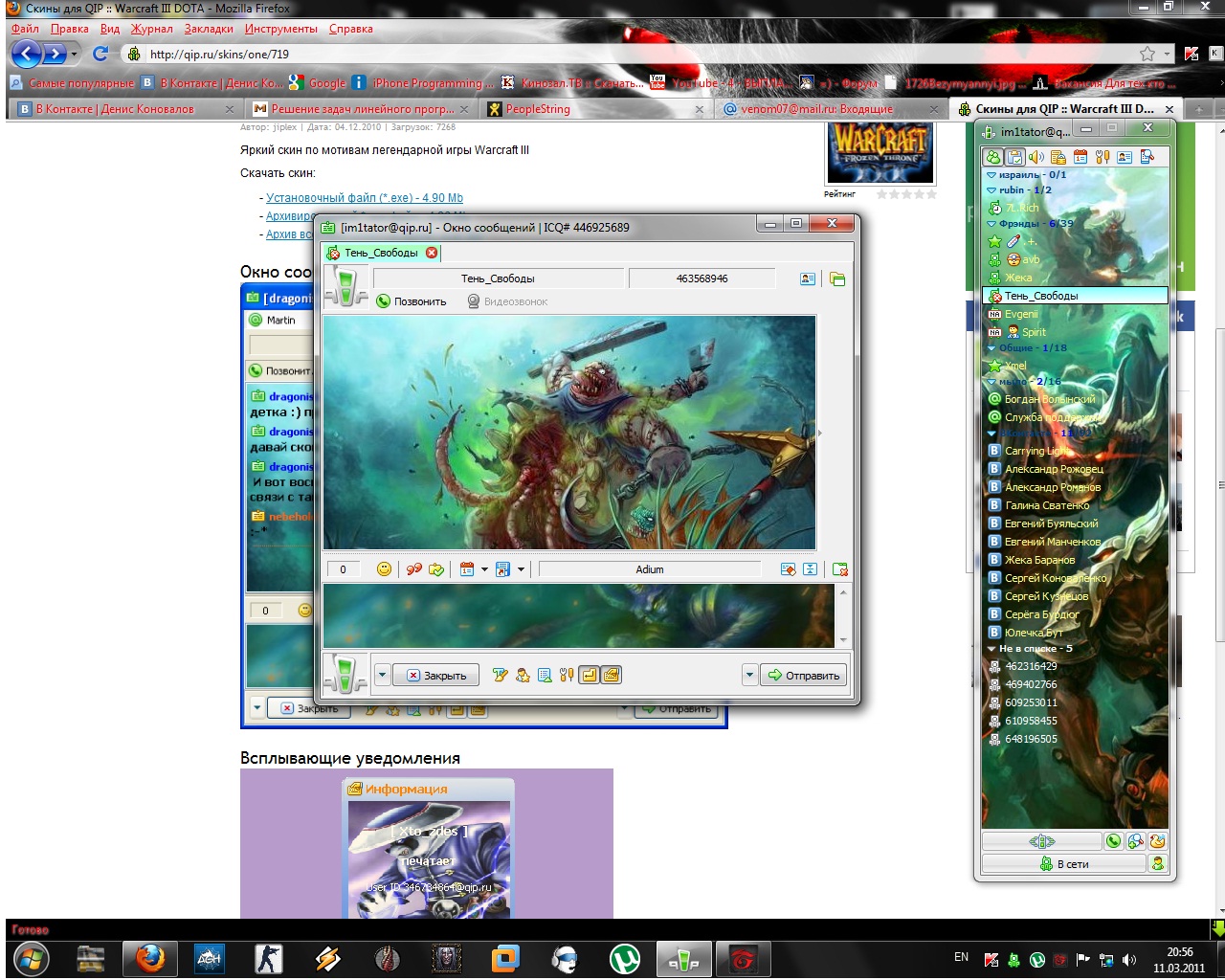
Task: Click the green phone icon at contact list bottom
Action: click(x=1114, y=841)
